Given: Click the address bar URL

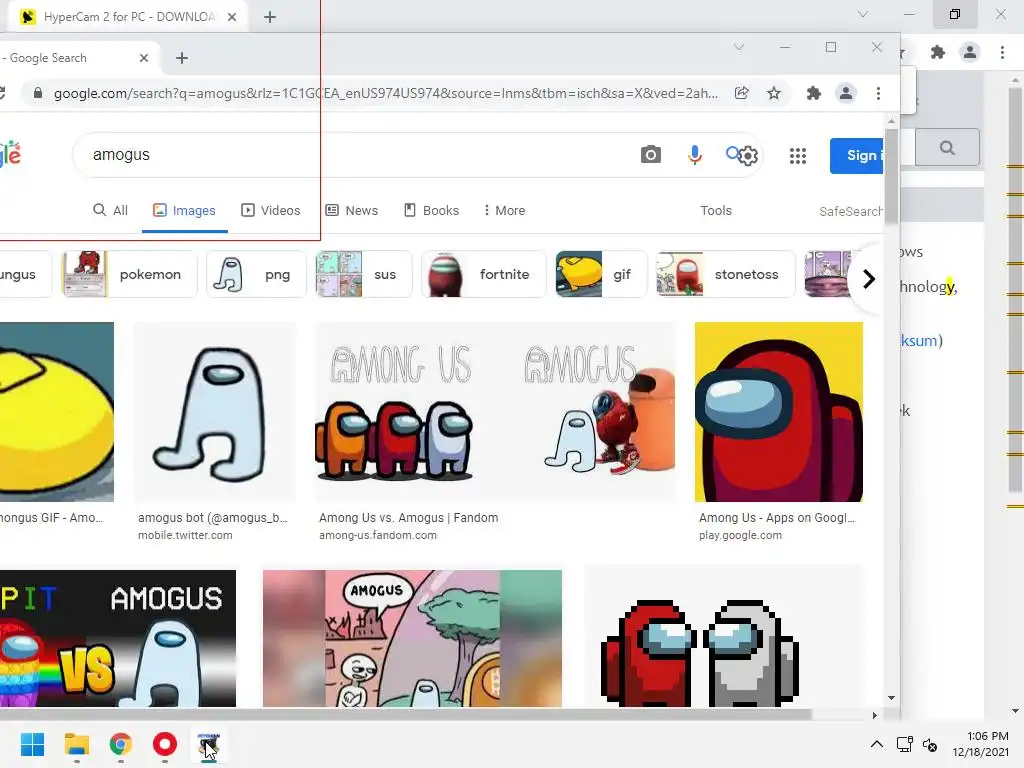Looking at the screenshot, I should [385, 93].
